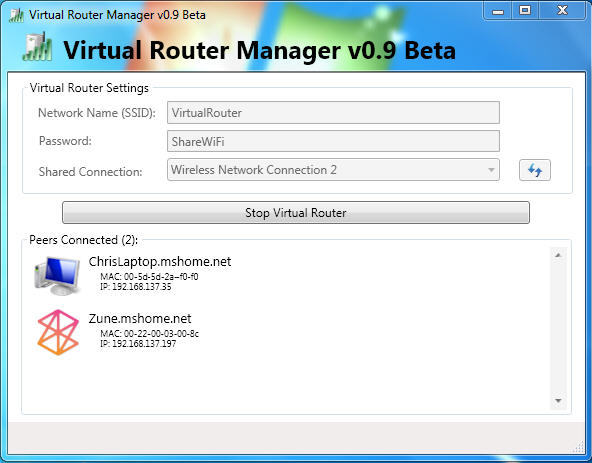The width and height of the screenshot is (592, 463).
Task: Maximize the Virtual Router Manager window
Action: (x=525, y=11)
